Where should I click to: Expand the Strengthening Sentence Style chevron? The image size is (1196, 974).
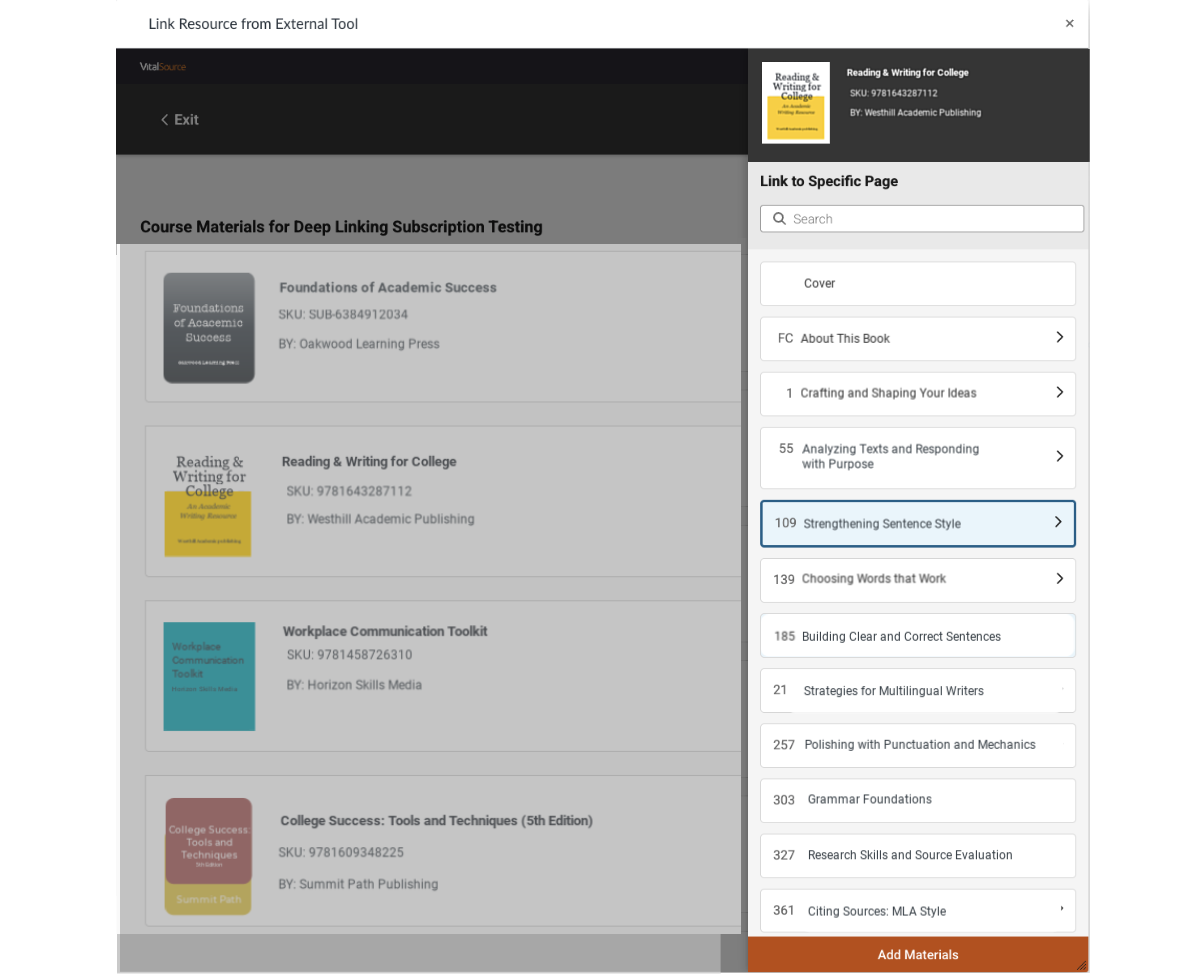coord(1058,522)
